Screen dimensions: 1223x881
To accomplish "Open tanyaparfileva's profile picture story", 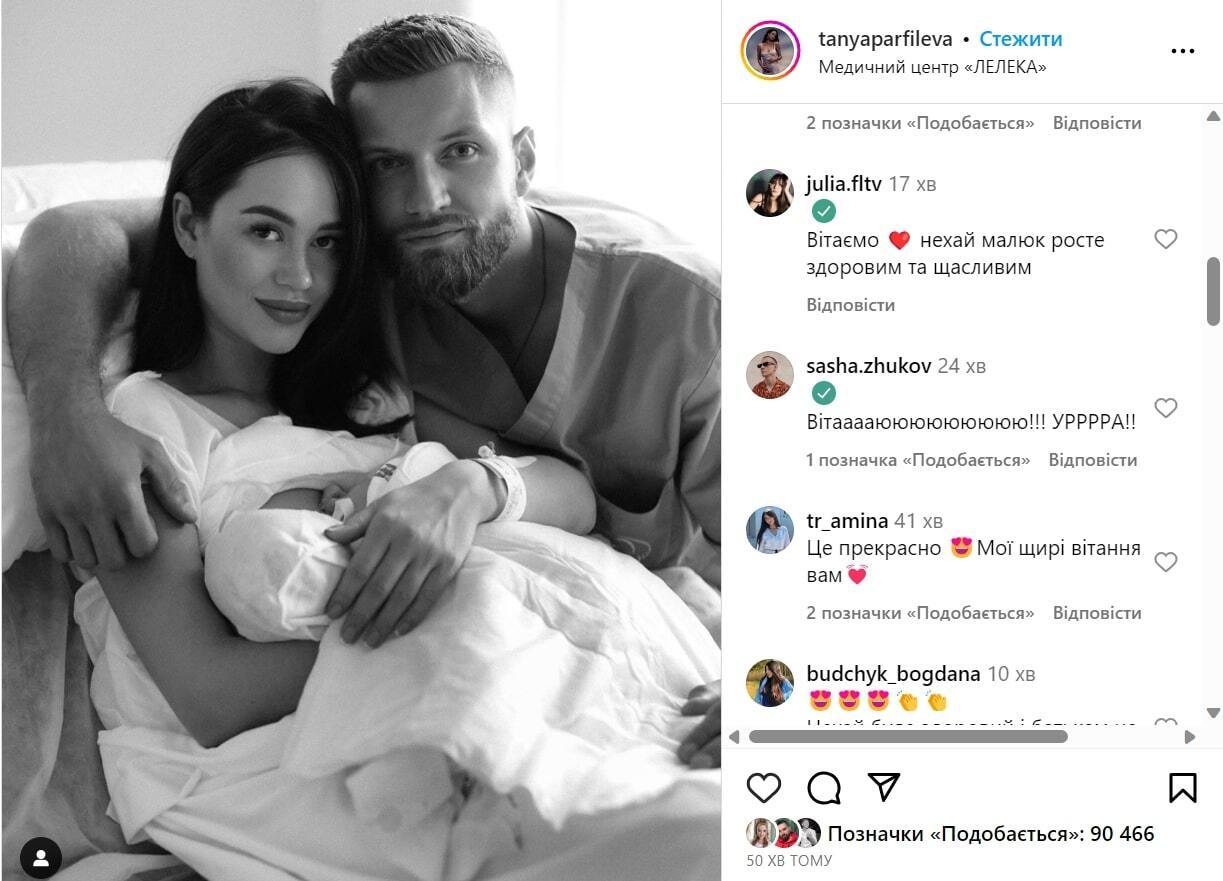I will [x=770, y=51].
